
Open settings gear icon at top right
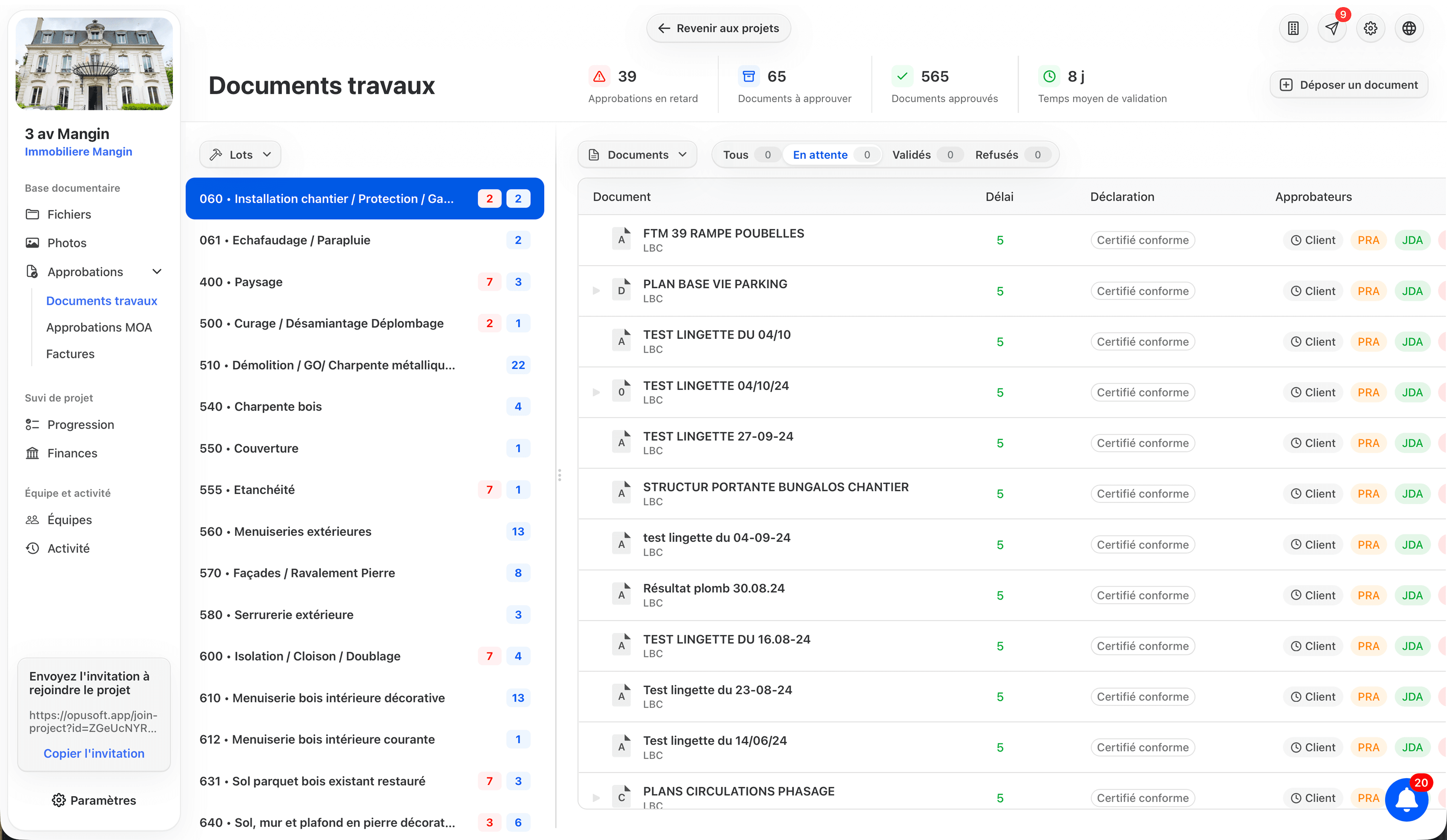point(1370,28)
